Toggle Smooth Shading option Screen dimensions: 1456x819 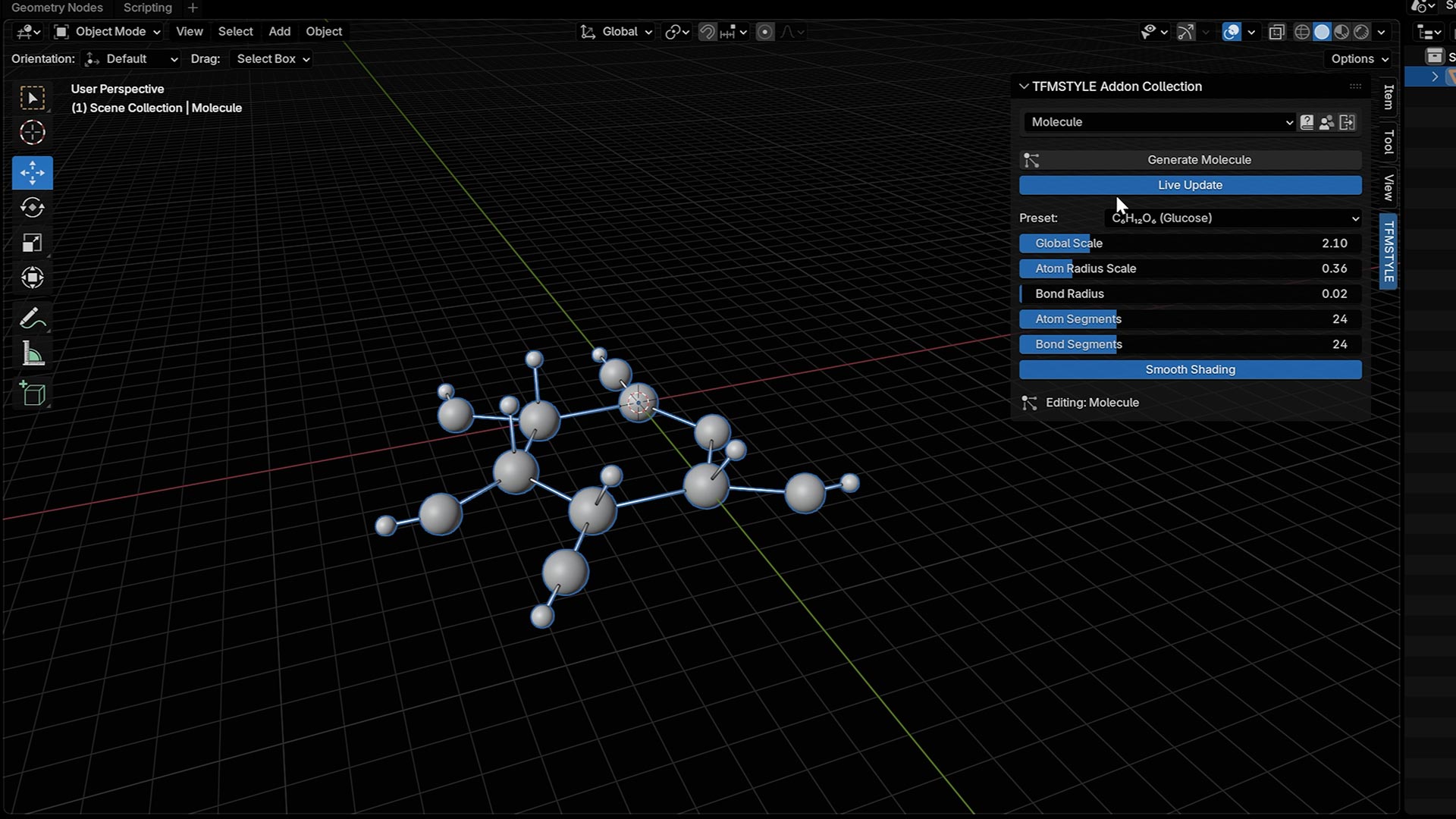point(1189,369)
